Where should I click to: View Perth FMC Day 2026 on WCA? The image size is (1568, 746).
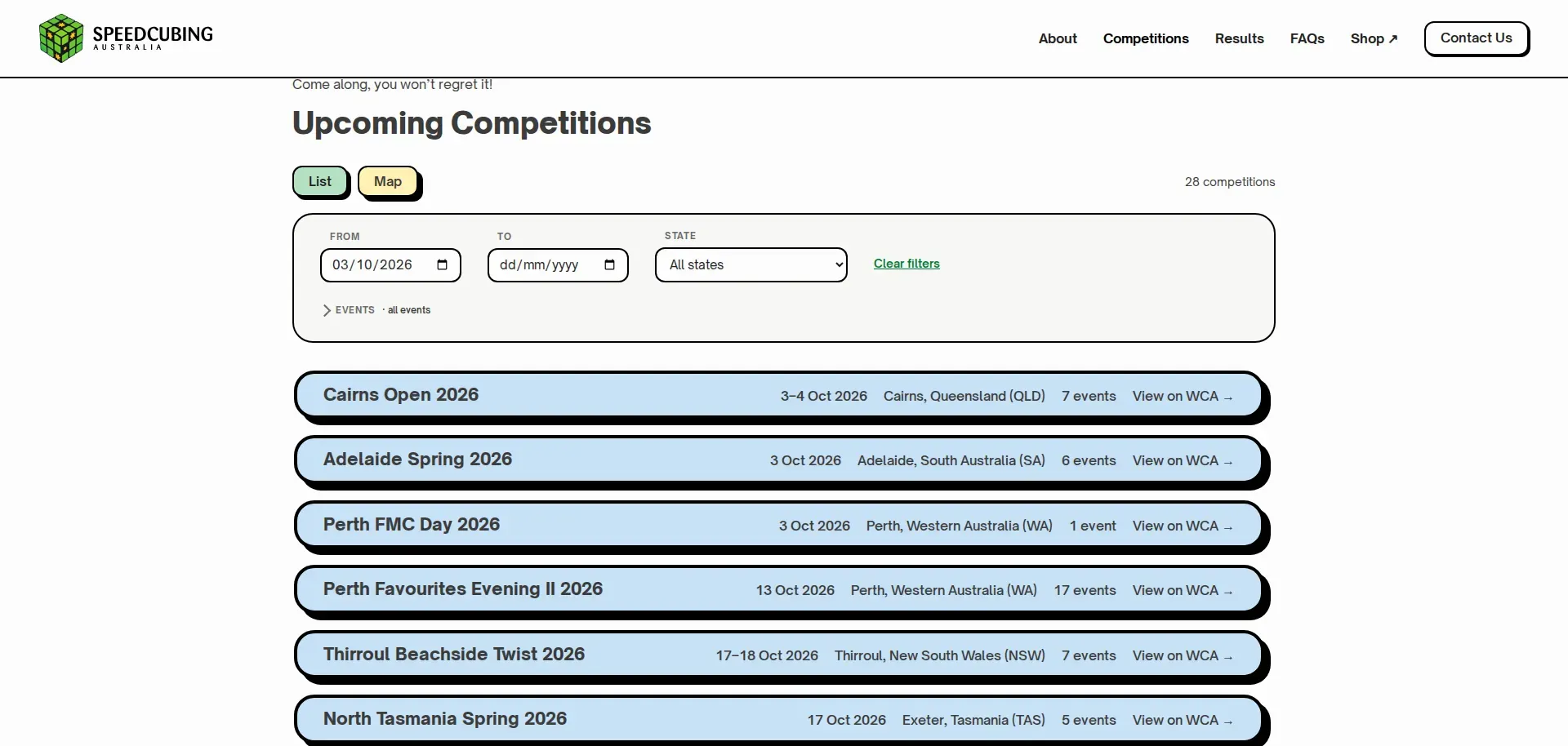coord(1183,526)
